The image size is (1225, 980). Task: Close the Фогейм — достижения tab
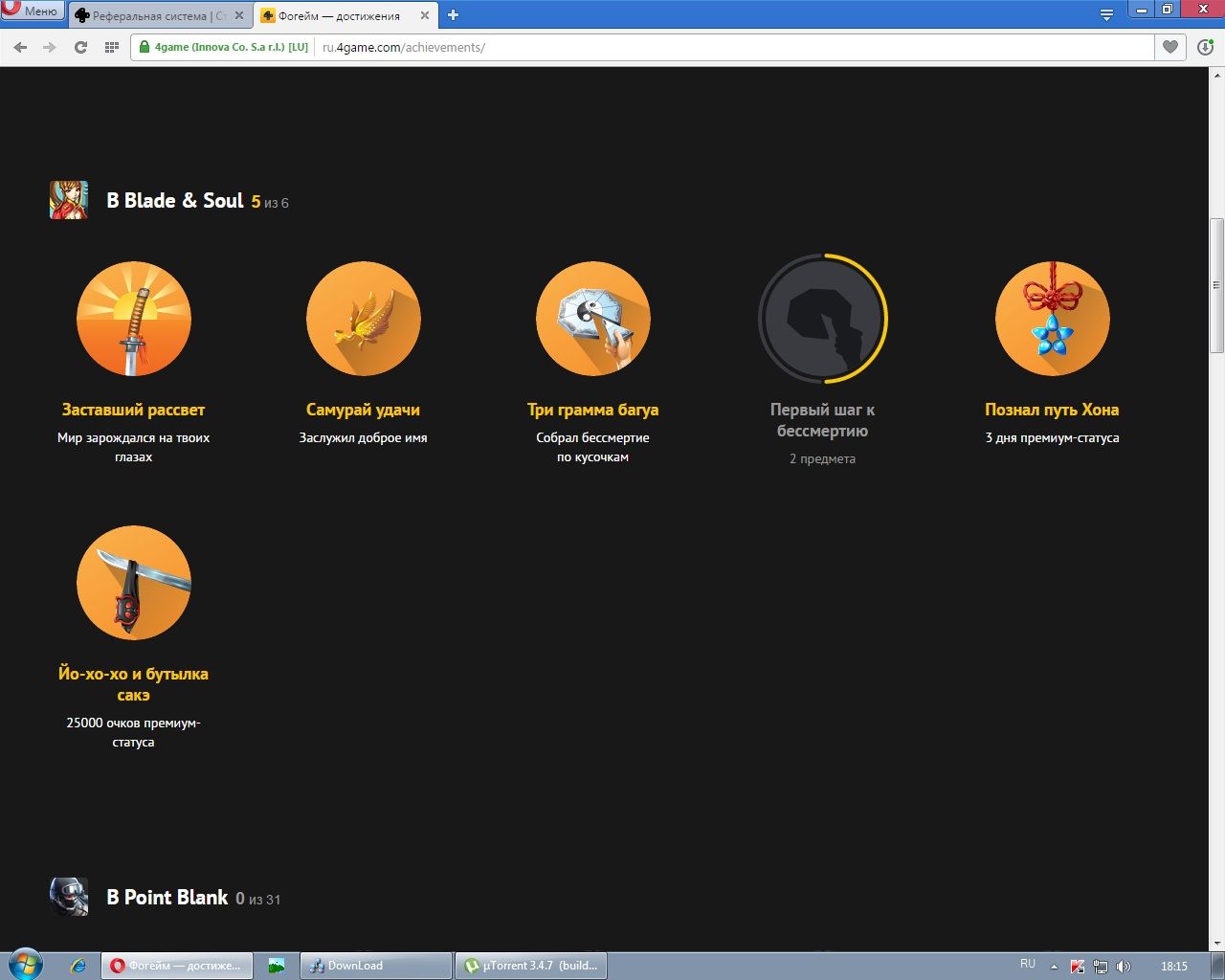tap(424, 15)
